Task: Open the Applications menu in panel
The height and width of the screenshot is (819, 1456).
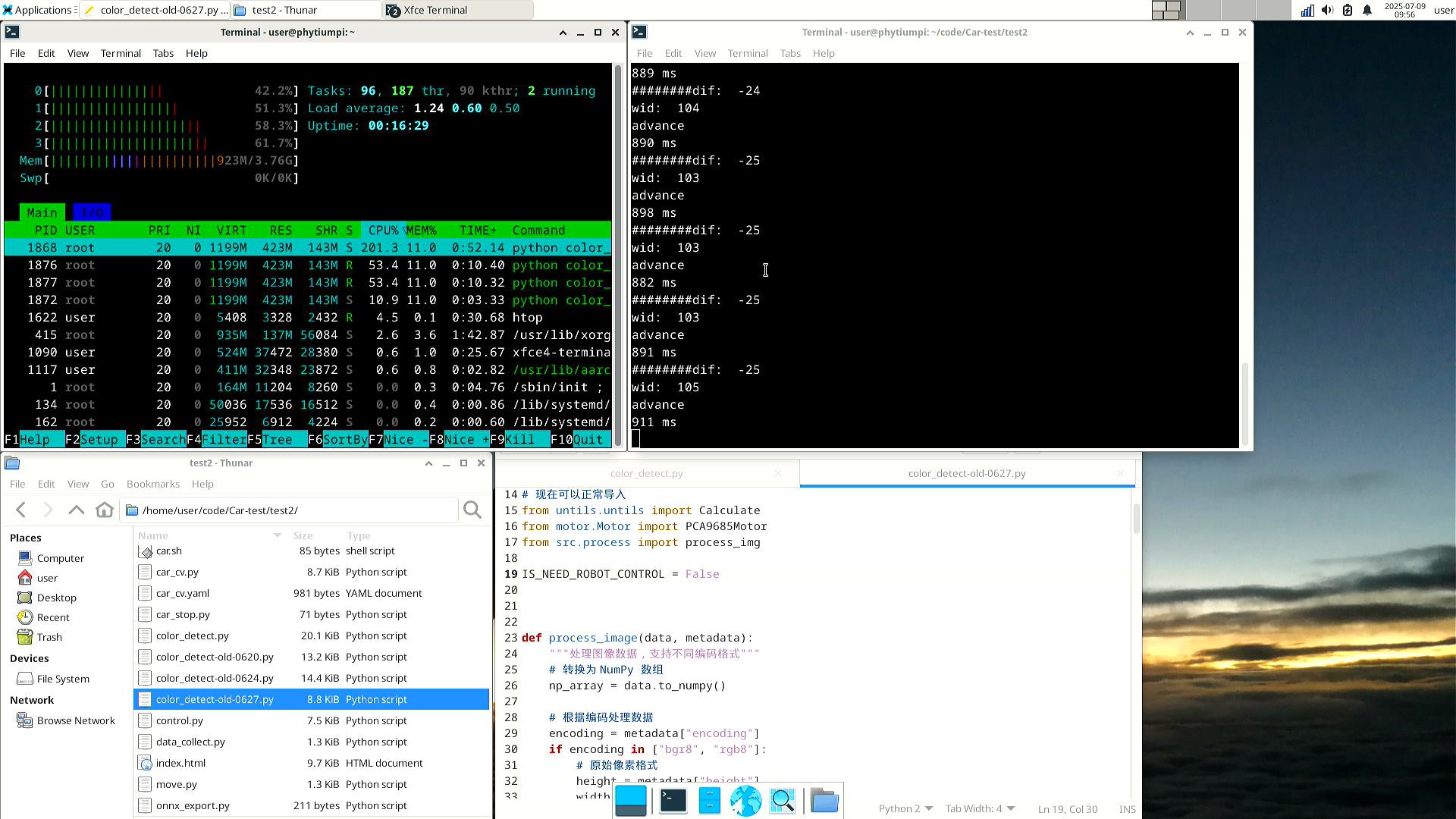Action: click(38, 10)
